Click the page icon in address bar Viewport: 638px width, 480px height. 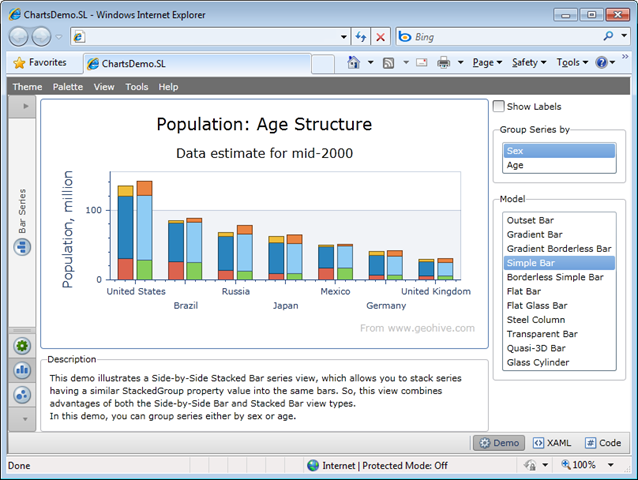pyautogui.click(x=79, y=37)
